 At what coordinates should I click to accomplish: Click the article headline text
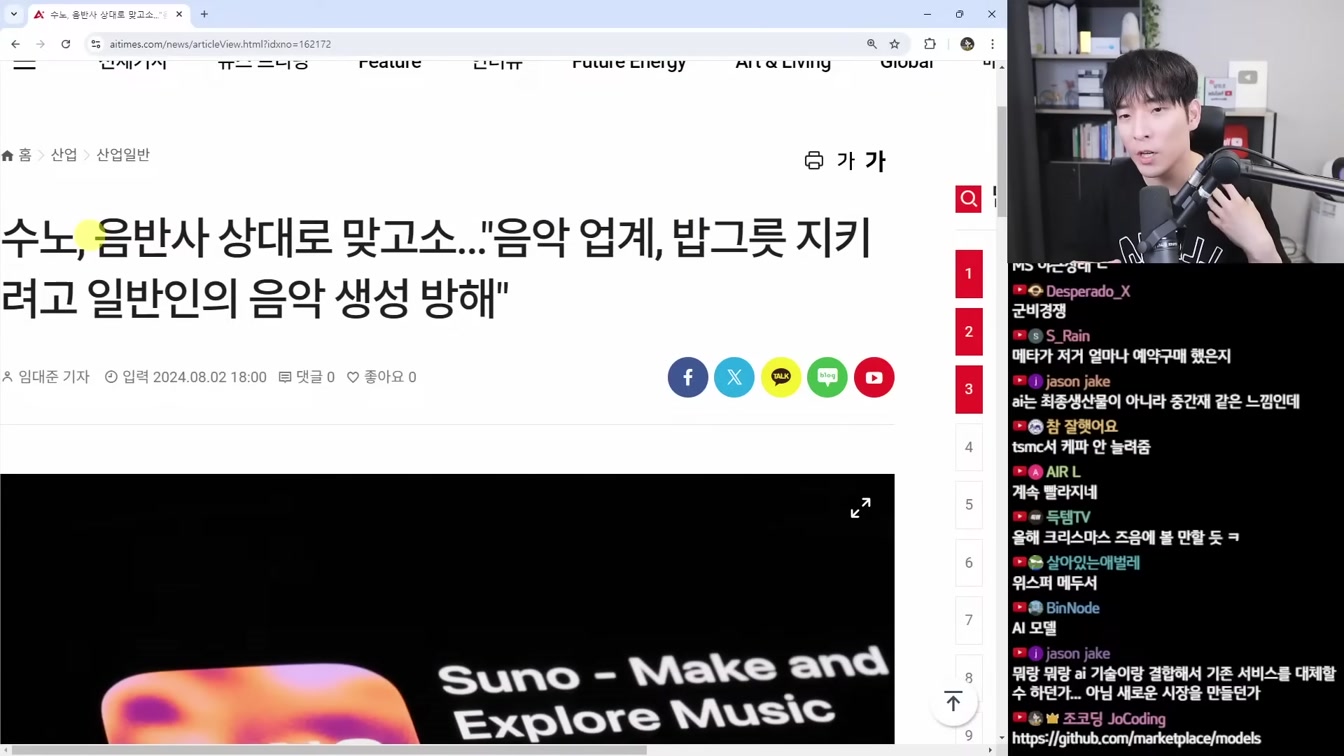pos(436,267)
